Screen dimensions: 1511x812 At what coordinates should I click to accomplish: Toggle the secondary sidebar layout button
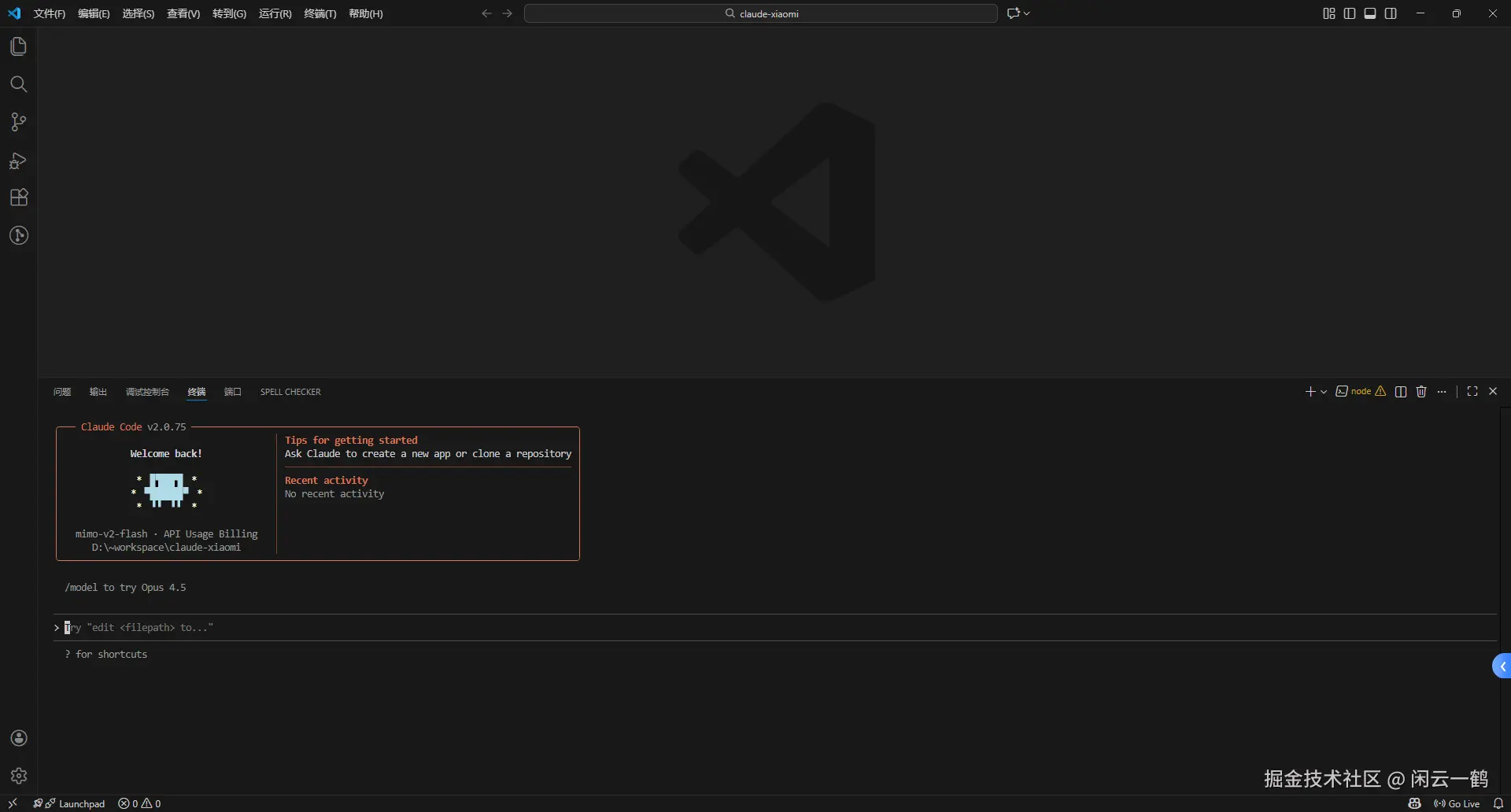(x=1391, y=13)
